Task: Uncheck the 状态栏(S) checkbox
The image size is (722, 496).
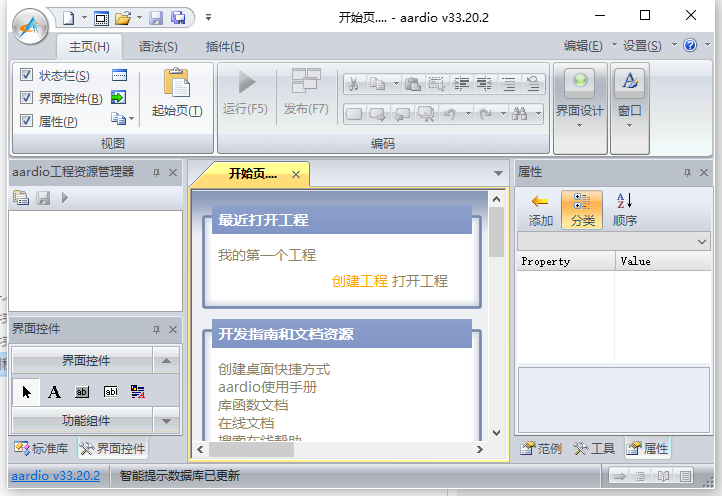Action: pyautogui.click(x=26, y=75)
